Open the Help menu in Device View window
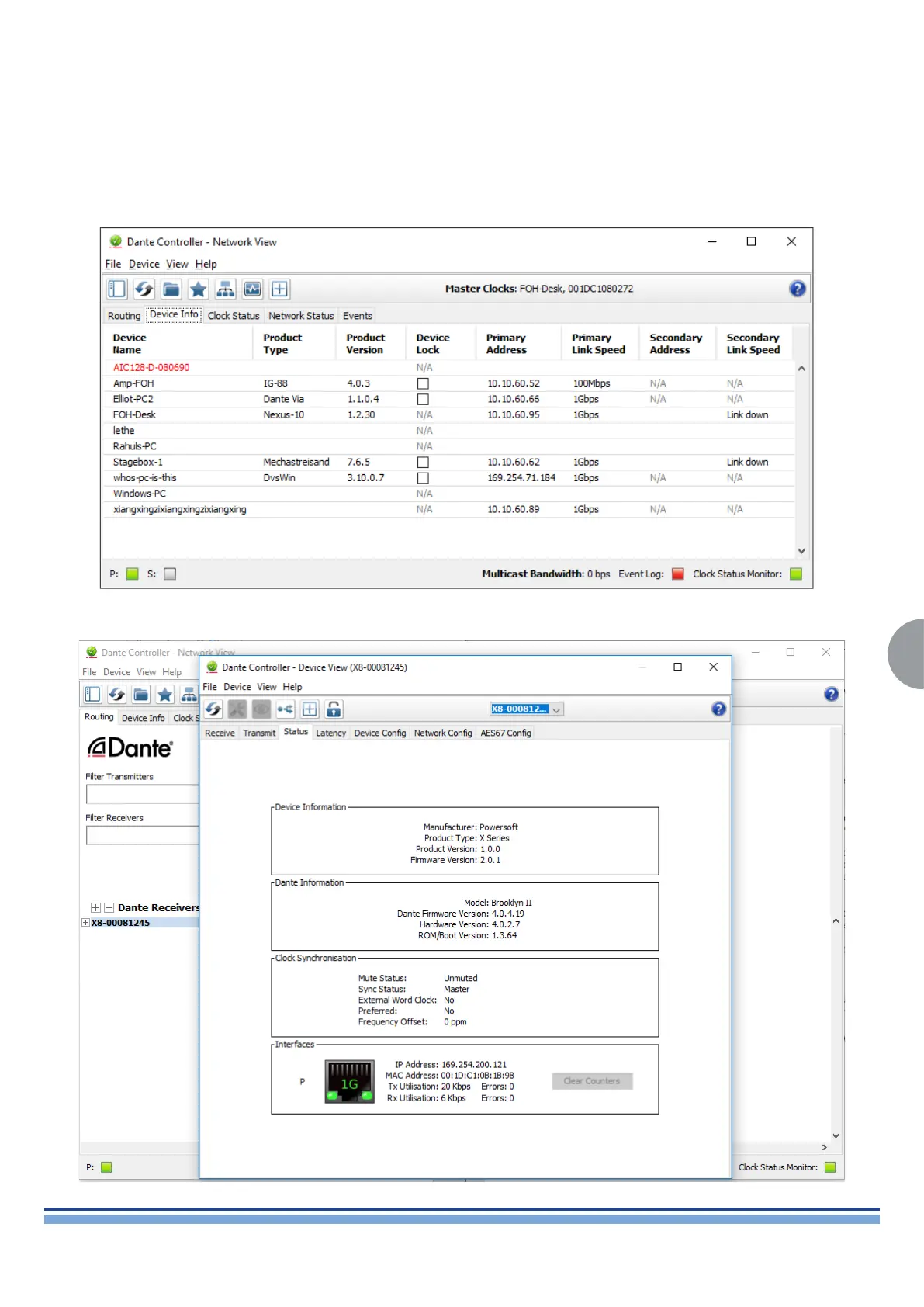 coord(292,687)
